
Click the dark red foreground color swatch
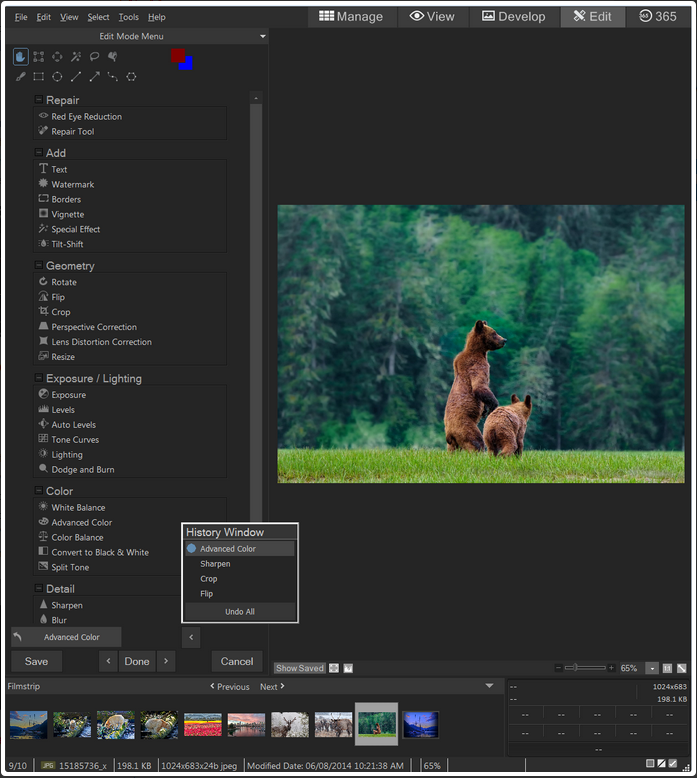[x=178, y=55]
